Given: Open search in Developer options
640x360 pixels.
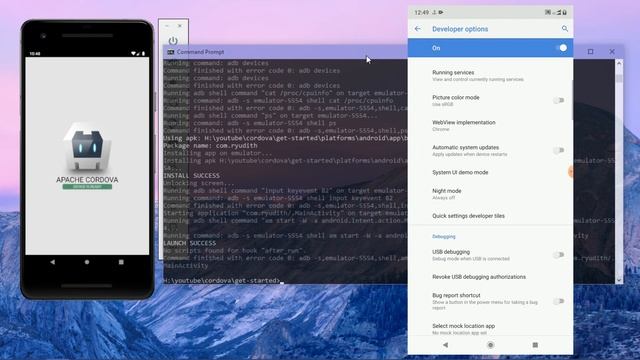Looking at the screenshot, I should [x=564, y=29].
